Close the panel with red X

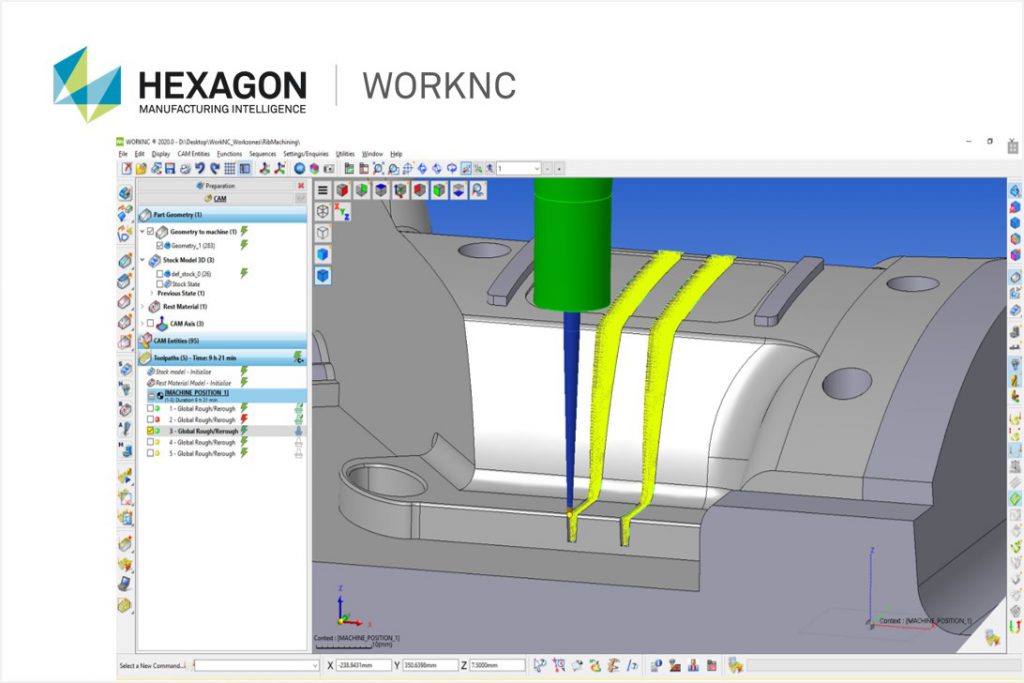(301, 186)
